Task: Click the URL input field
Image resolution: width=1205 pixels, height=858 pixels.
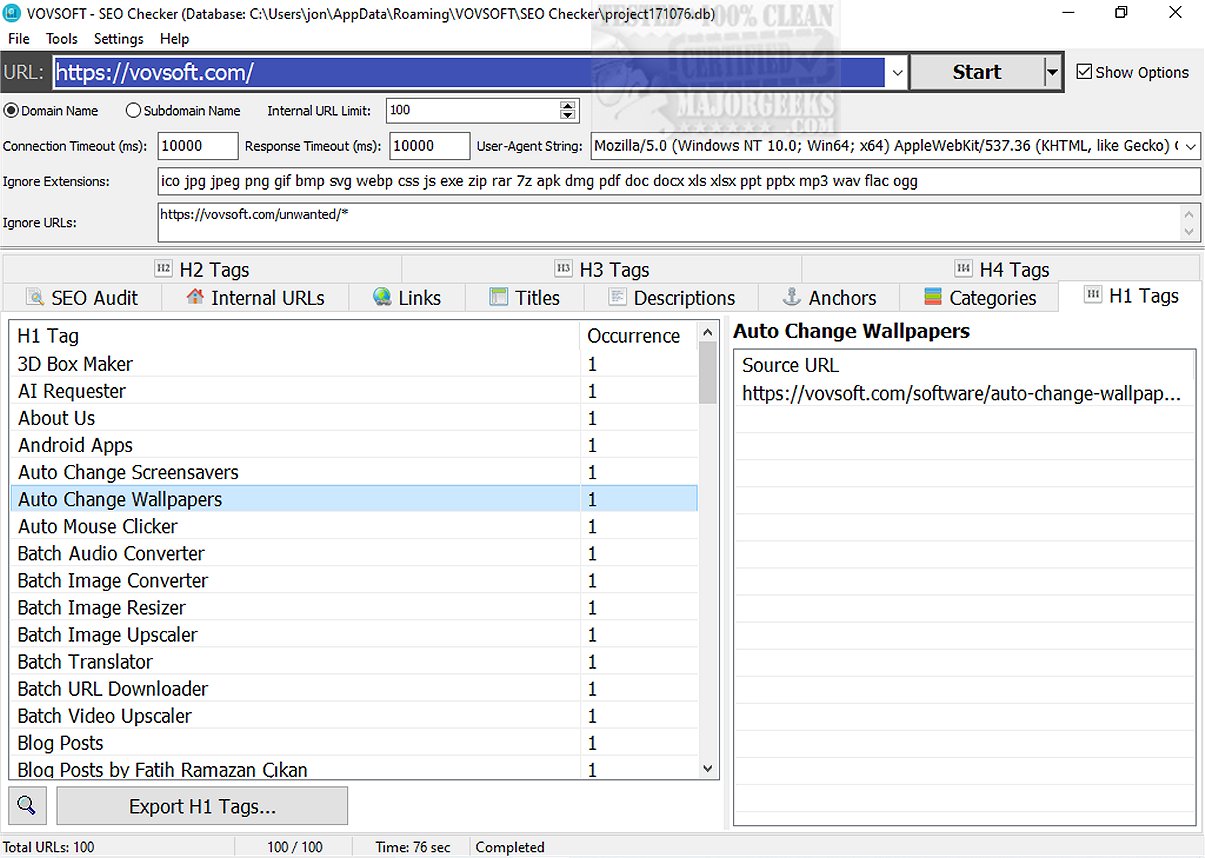Action: click(x=469, y=72)
